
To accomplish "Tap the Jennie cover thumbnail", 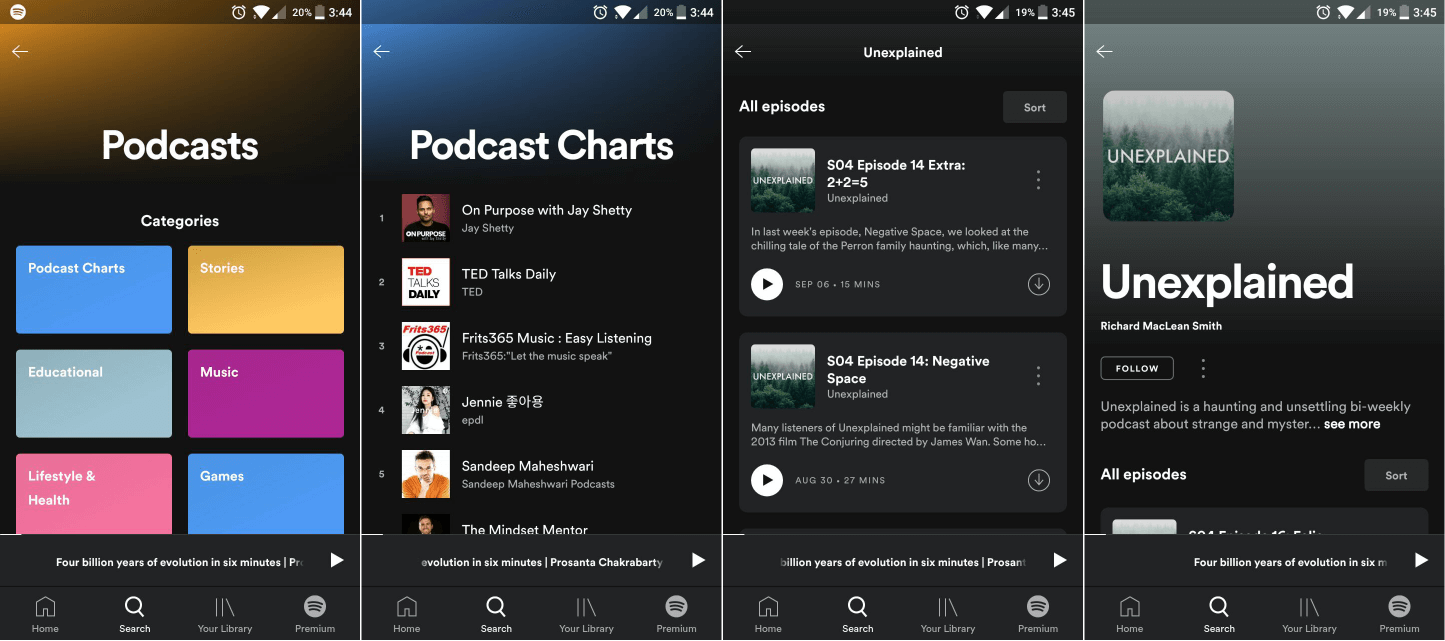I will click(426, 410).
